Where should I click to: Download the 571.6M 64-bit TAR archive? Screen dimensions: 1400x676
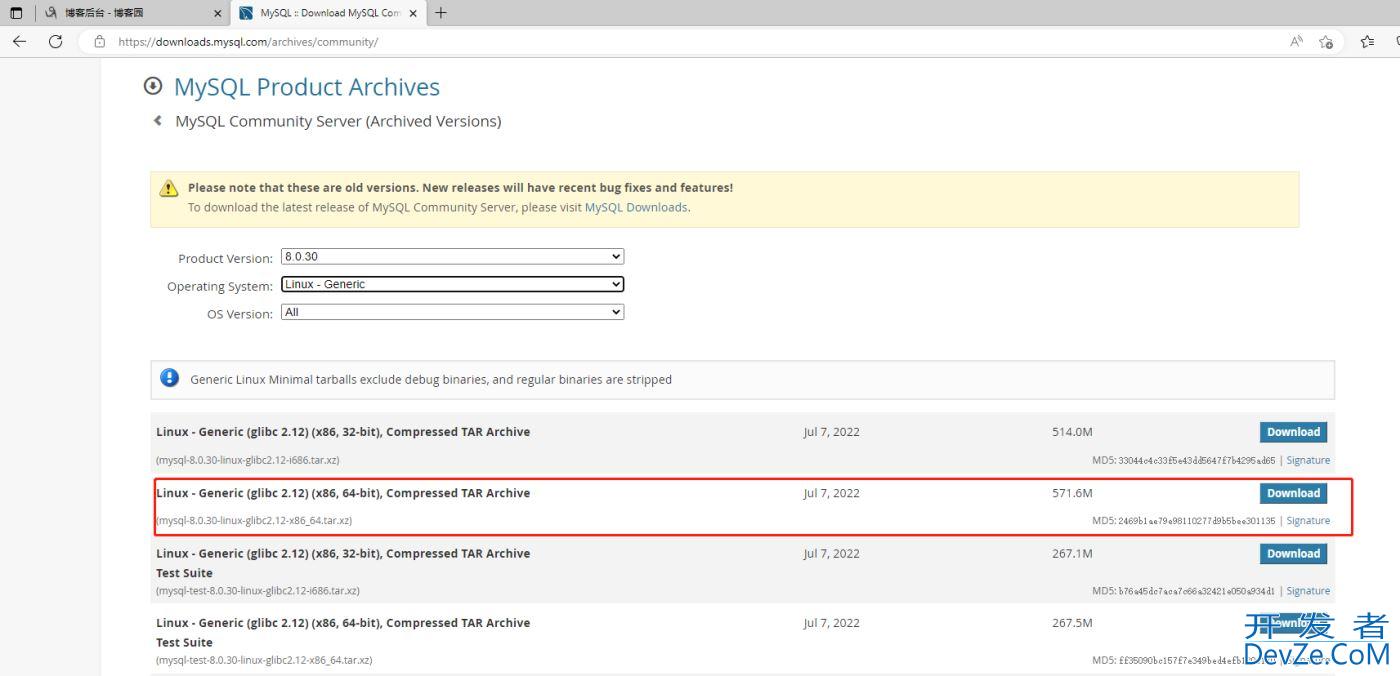point(1293,493)
